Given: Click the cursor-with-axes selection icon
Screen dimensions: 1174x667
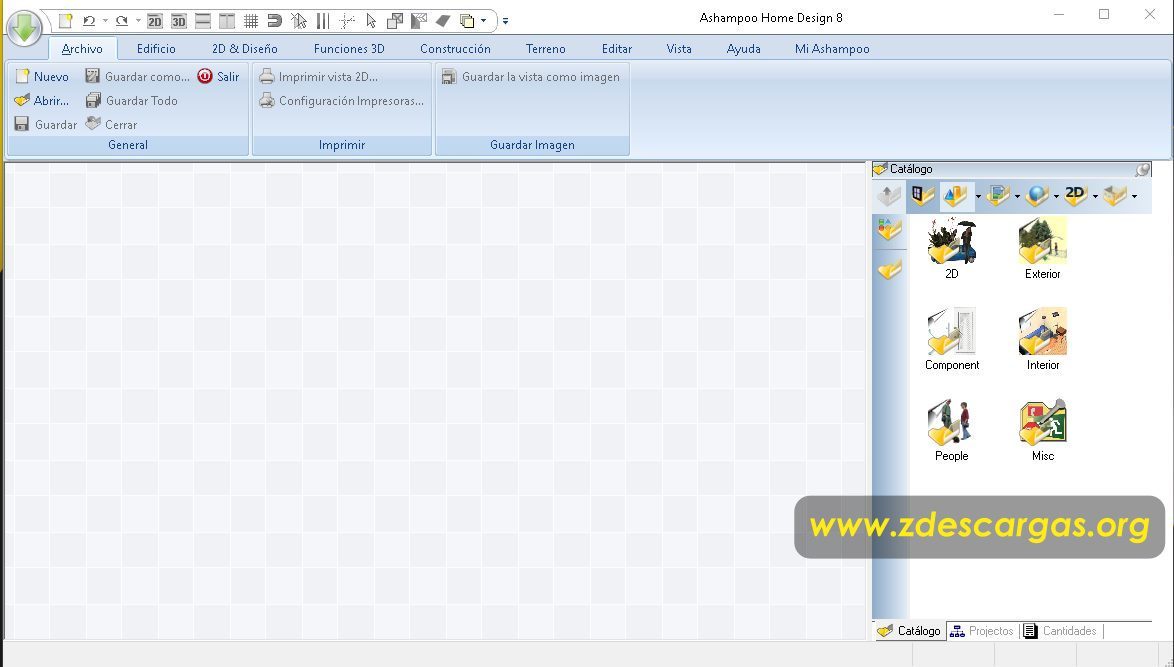Looking at the screenshot, I should pos(299,21).
